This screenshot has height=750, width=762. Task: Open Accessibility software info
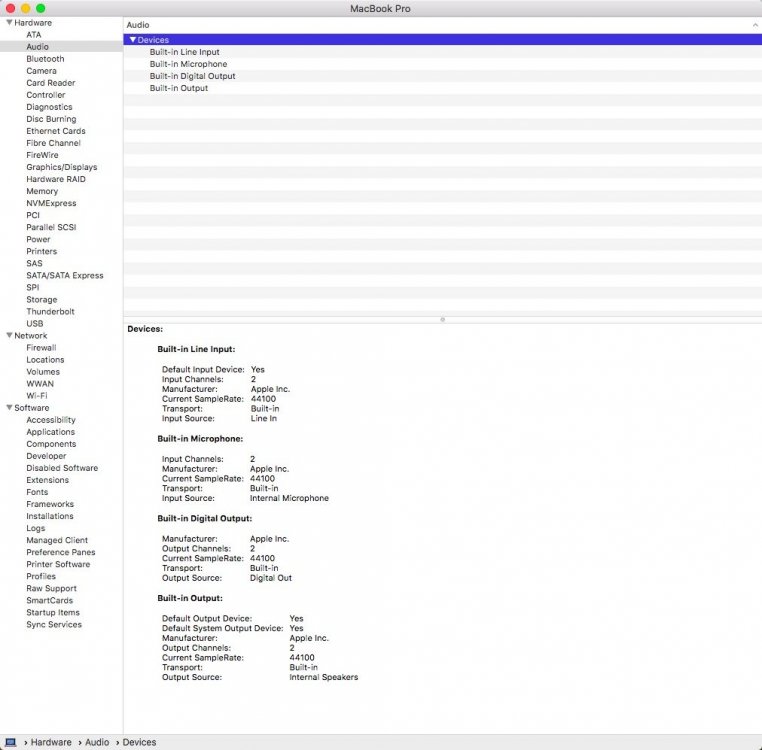pyautogui.click(x=51, y=420)
